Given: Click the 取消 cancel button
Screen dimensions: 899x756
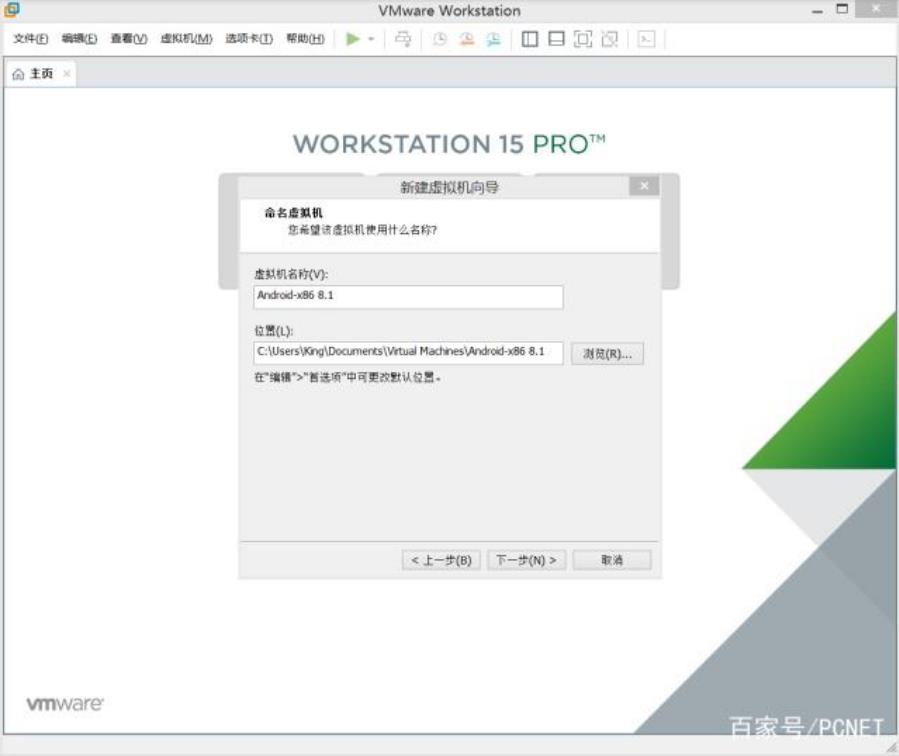Looking at the screenshot, I should pos(612,560).
